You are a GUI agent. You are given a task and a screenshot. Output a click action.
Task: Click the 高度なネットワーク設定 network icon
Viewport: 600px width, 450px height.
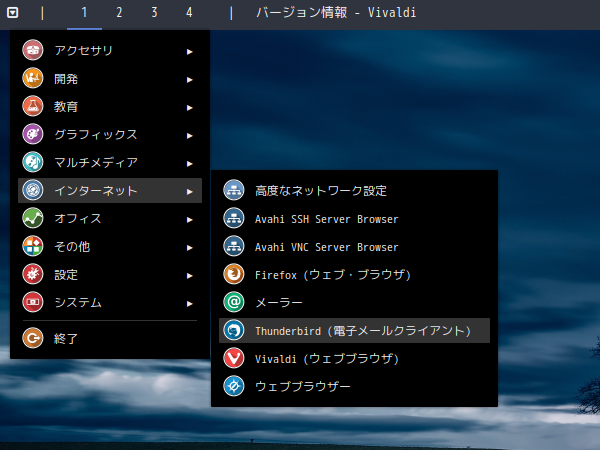point(234,190)
